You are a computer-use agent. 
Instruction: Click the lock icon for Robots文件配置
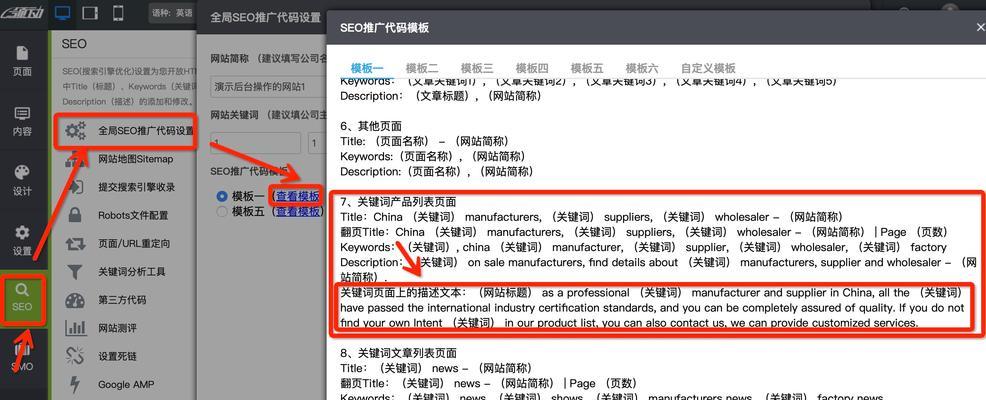[x=75, y=215]
